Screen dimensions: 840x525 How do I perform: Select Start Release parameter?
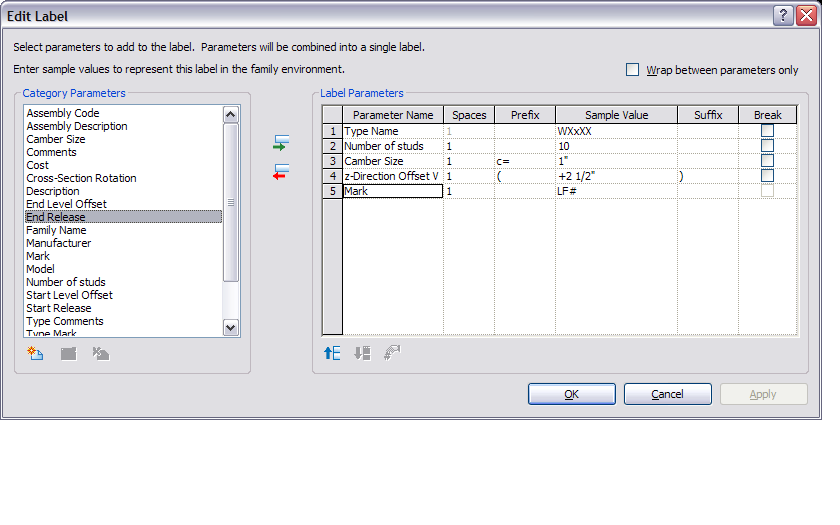[123, 308]
